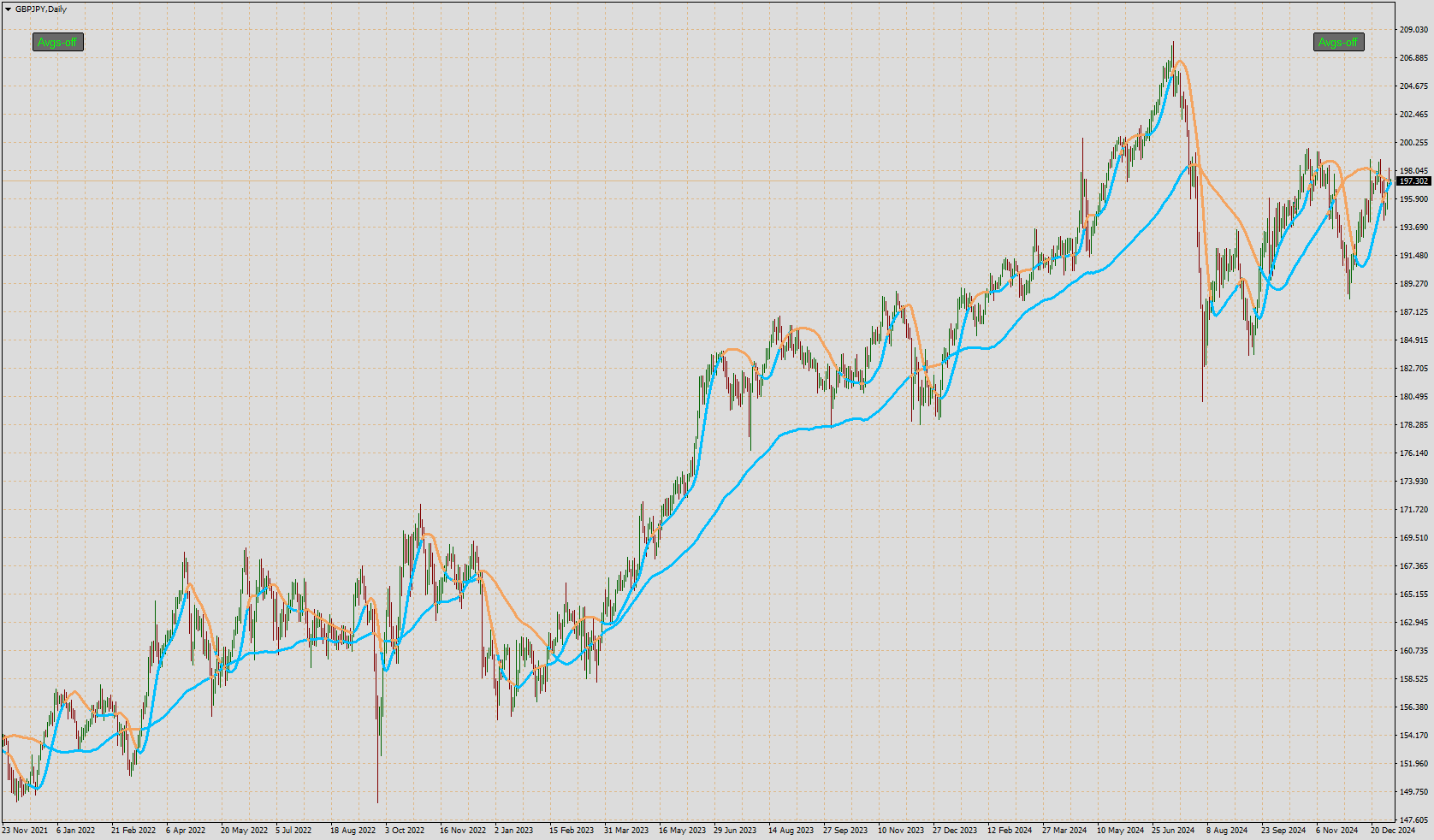
Task: Select the 162.945 price axis value
Action: click(1413, 623)
